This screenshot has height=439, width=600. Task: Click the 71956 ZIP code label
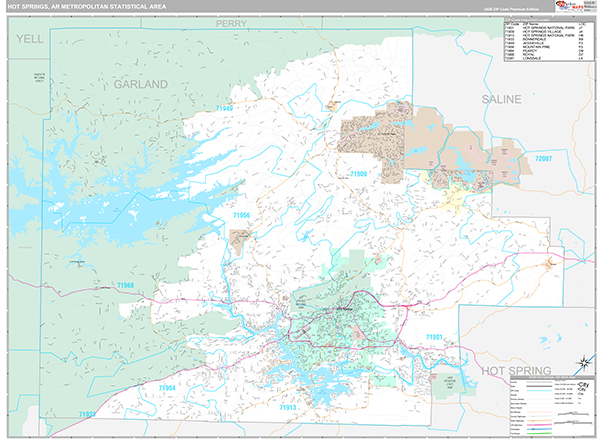241,215
